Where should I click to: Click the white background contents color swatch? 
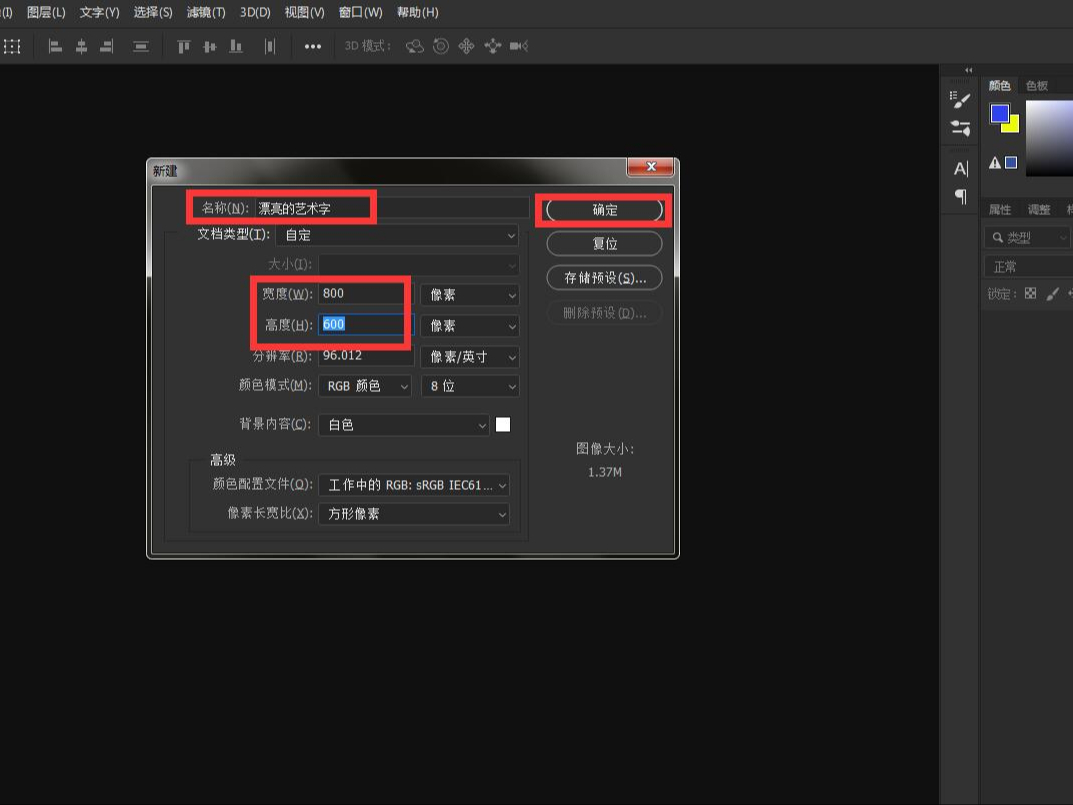(502, 424)
